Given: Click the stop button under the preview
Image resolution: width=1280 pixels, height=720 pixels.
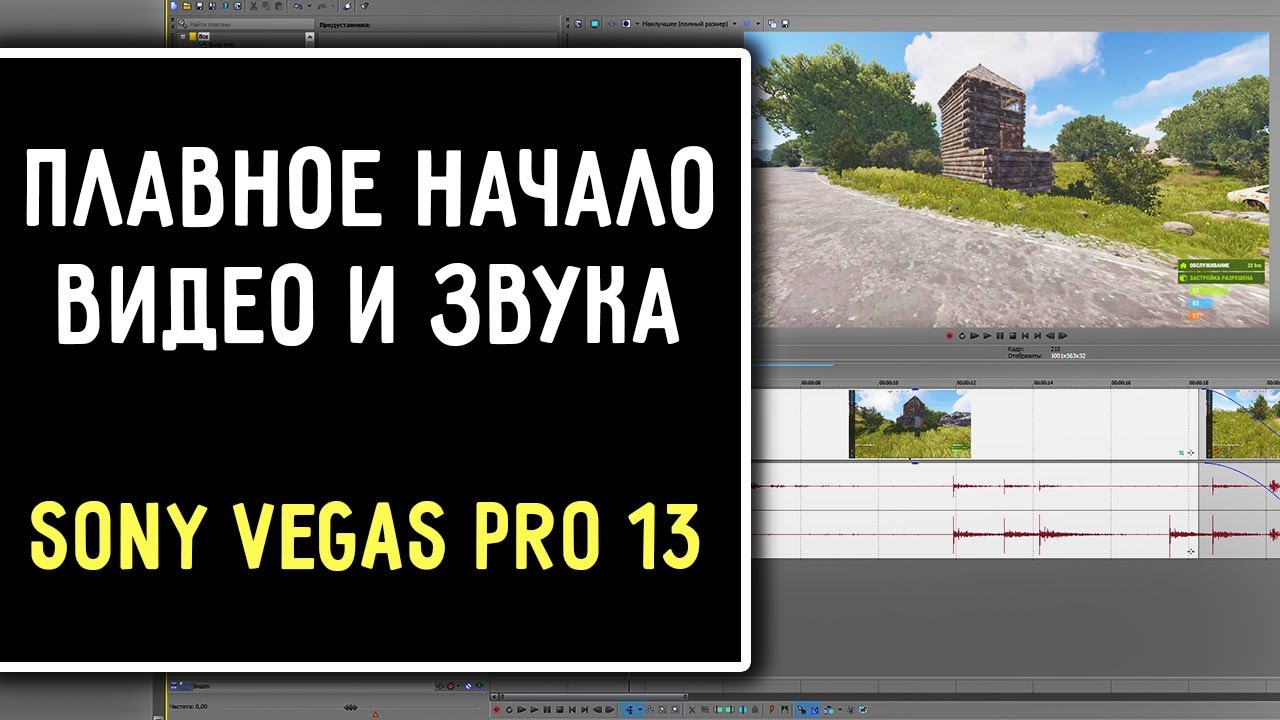Looking at the screenshot, I should tap(1013, 336).
